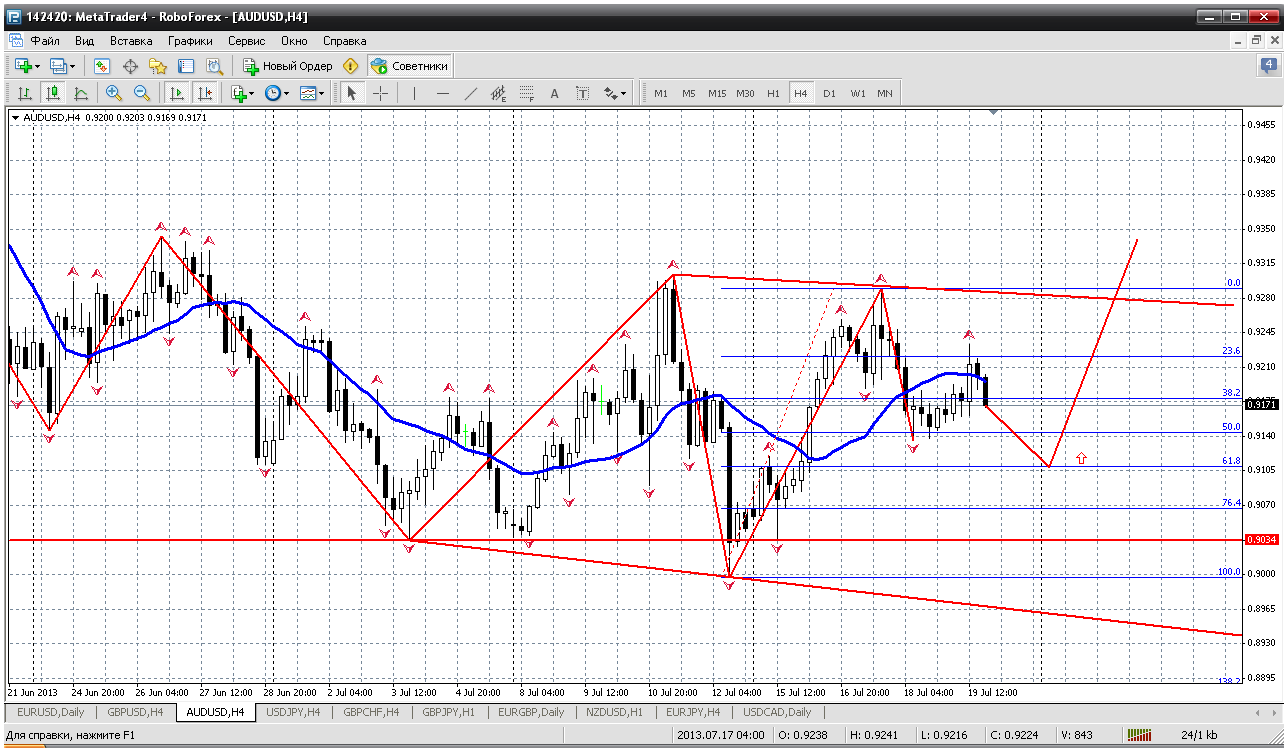1288x748 pixels.
Task: Show the Navigator panel star-folder icon
Action: (x=158, y=66)
